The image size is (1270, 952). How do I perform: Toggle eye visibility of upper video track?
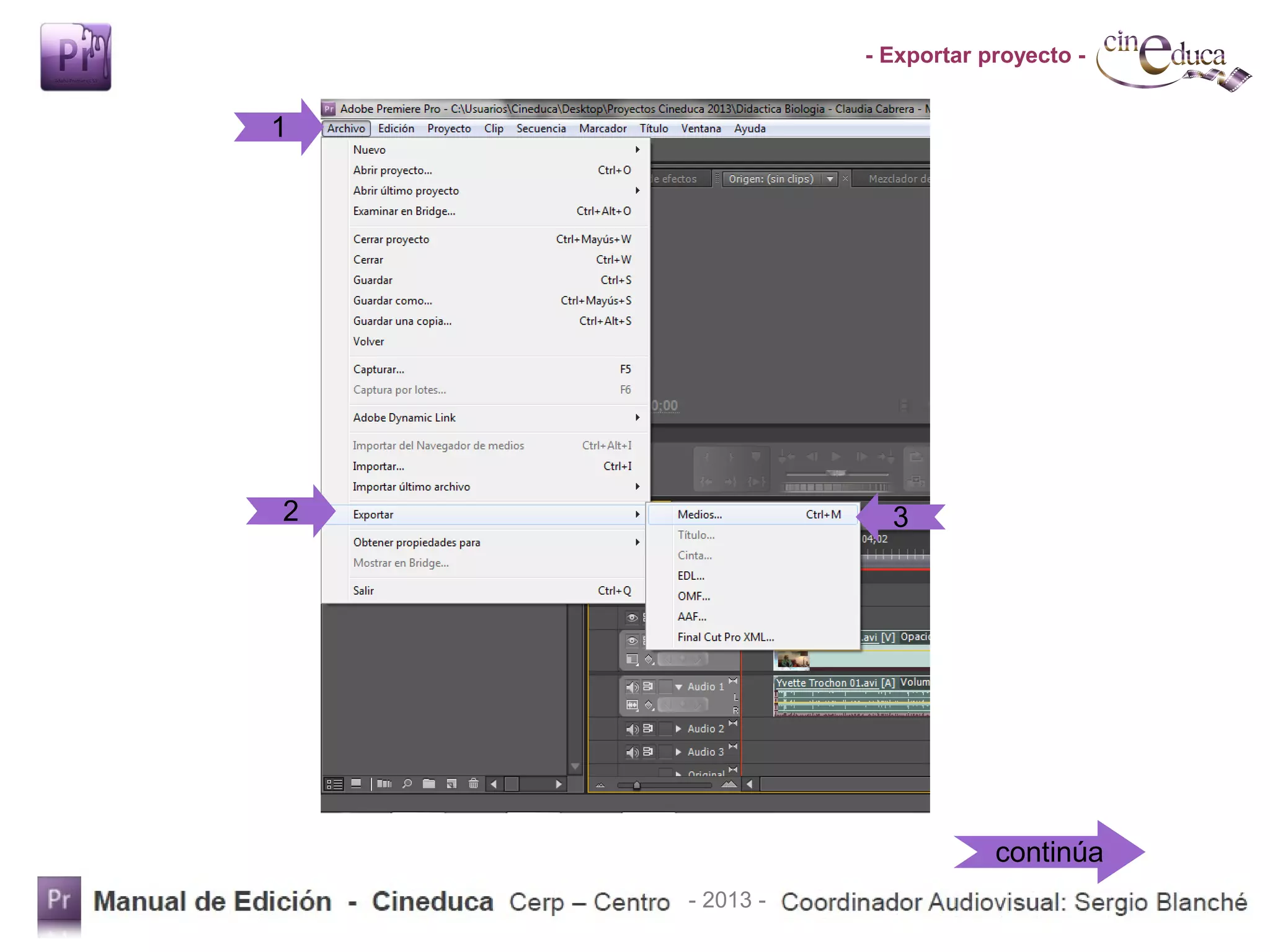632,618
